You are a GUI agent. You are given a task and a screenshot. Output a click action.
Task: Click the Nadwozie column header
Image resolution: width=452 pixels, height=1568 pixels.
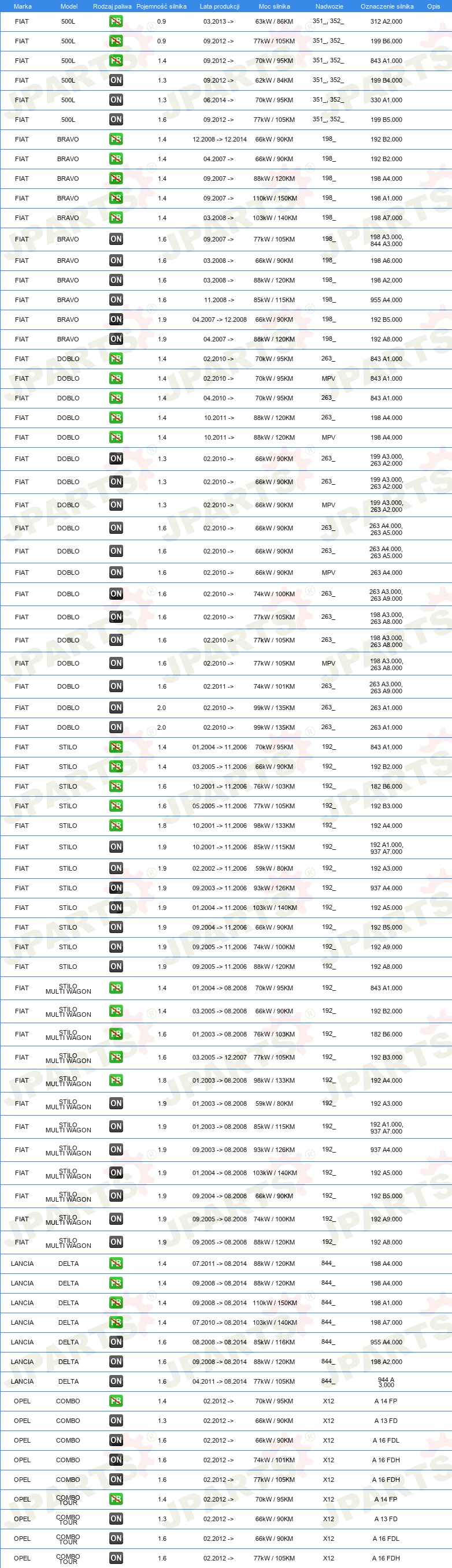pyautogui.click(x=329, y=6)
